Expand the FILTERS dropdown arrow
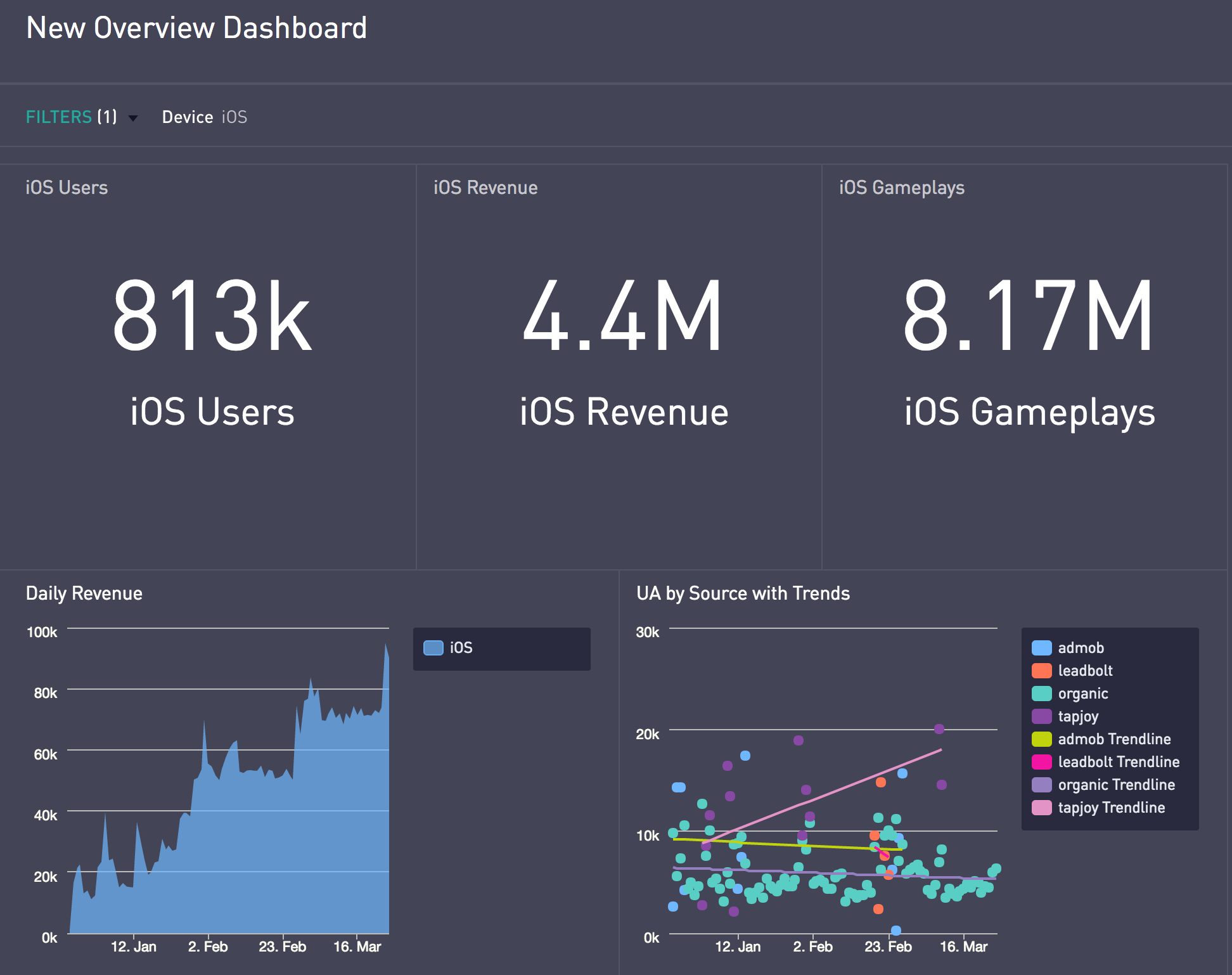The height and width of the screenshot is (975, 1232). (x=133, y=118)
